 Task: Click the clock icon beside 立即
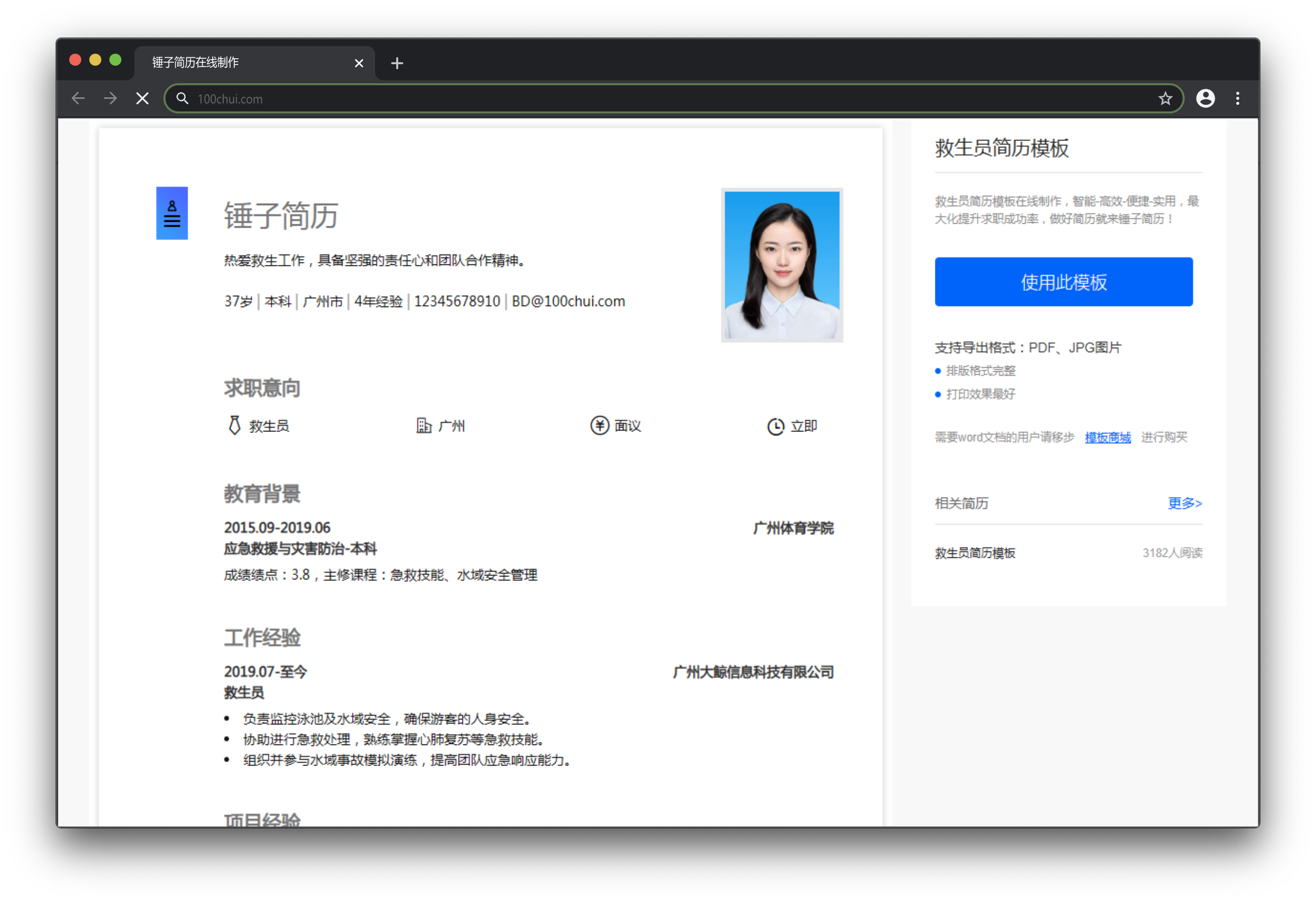[x=775, y=426]
